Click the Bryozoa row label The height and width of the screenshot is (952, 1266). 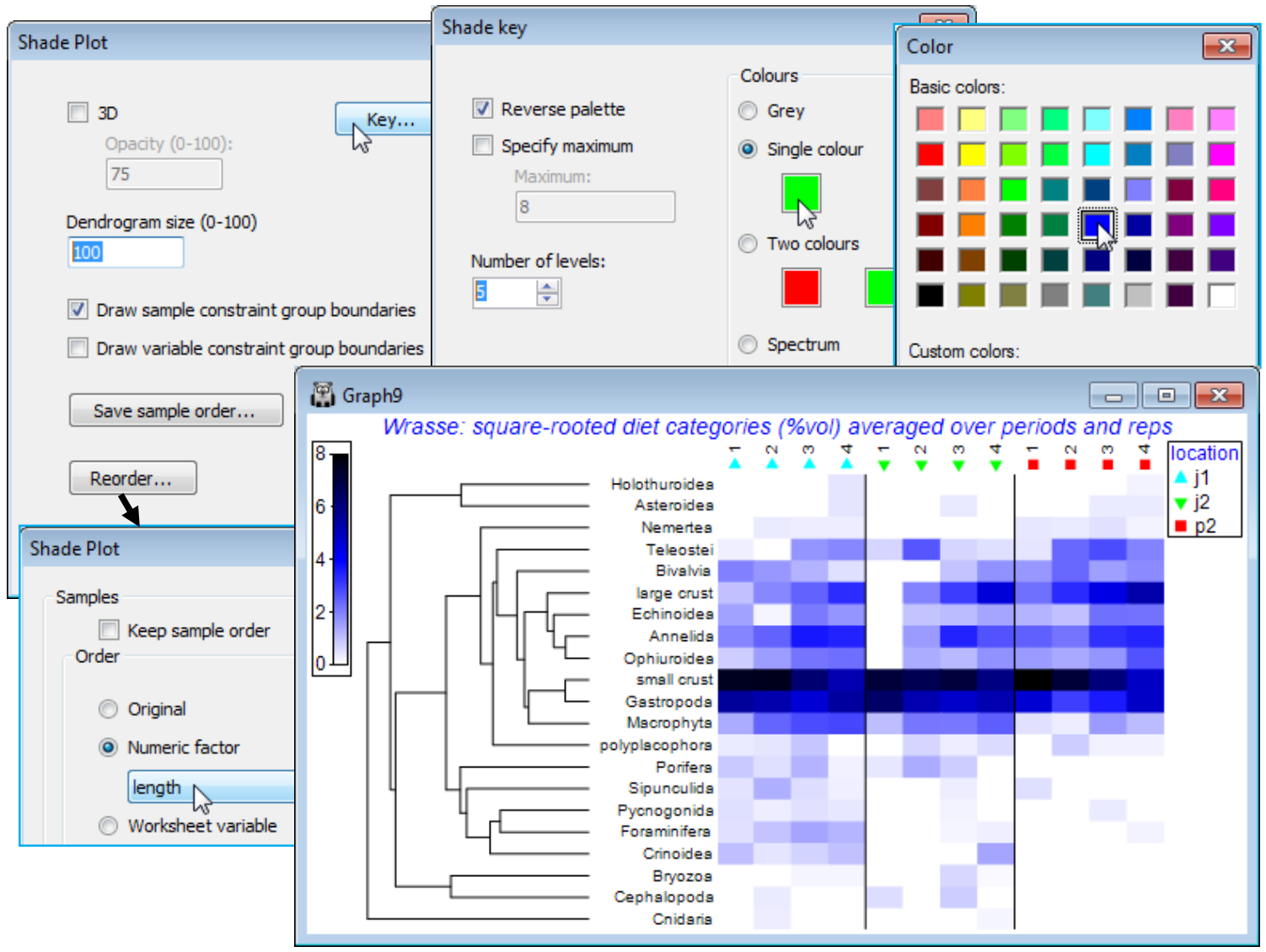click(x=682, y=876)
